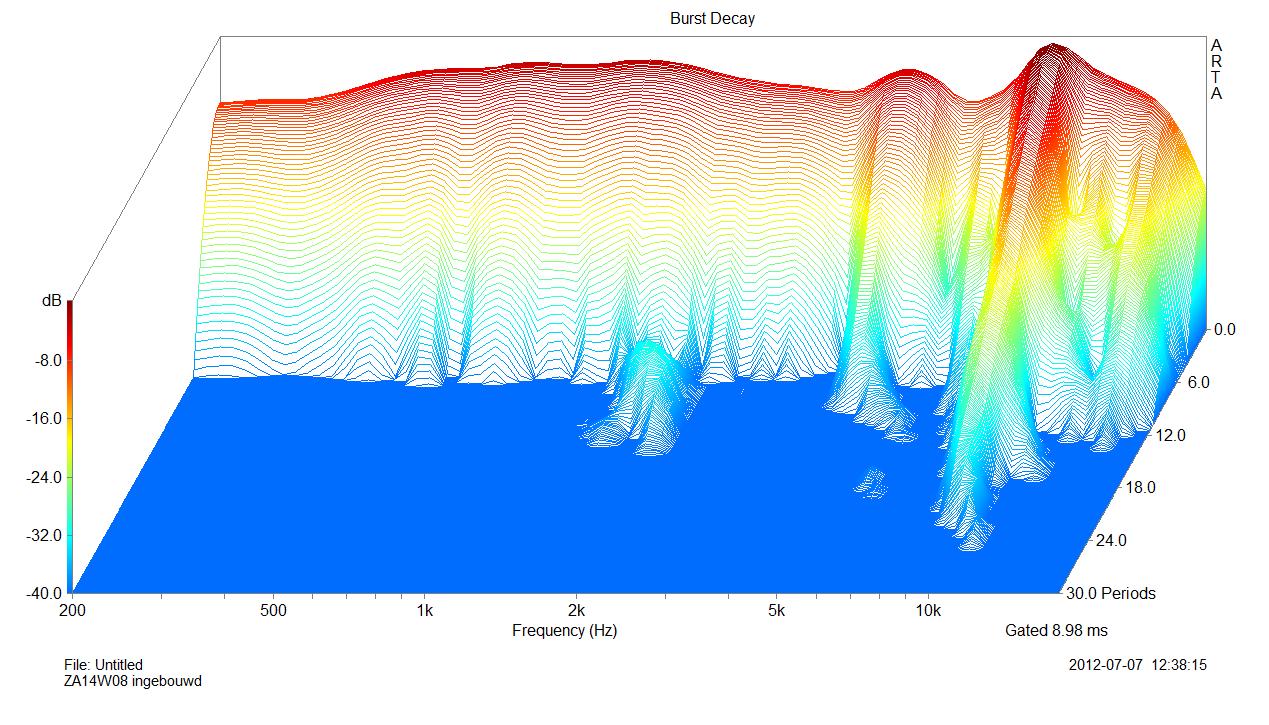Viewport: 1269px width, 725px height.
Task: Click the vertical 'ARTA' label
Action: 1216,70
